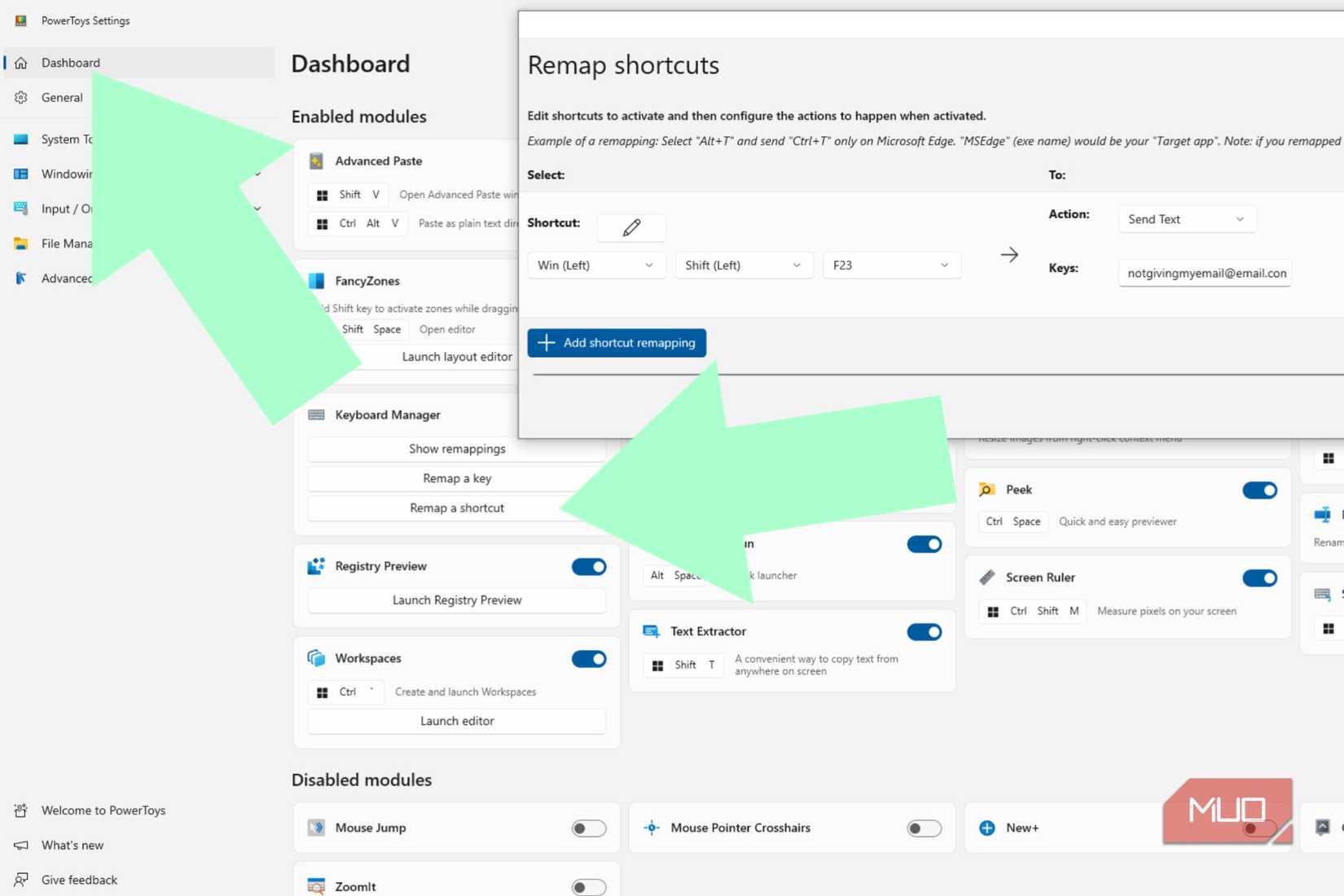
Task: Turn off the Workspaces toggle
Action: [589, 659]
